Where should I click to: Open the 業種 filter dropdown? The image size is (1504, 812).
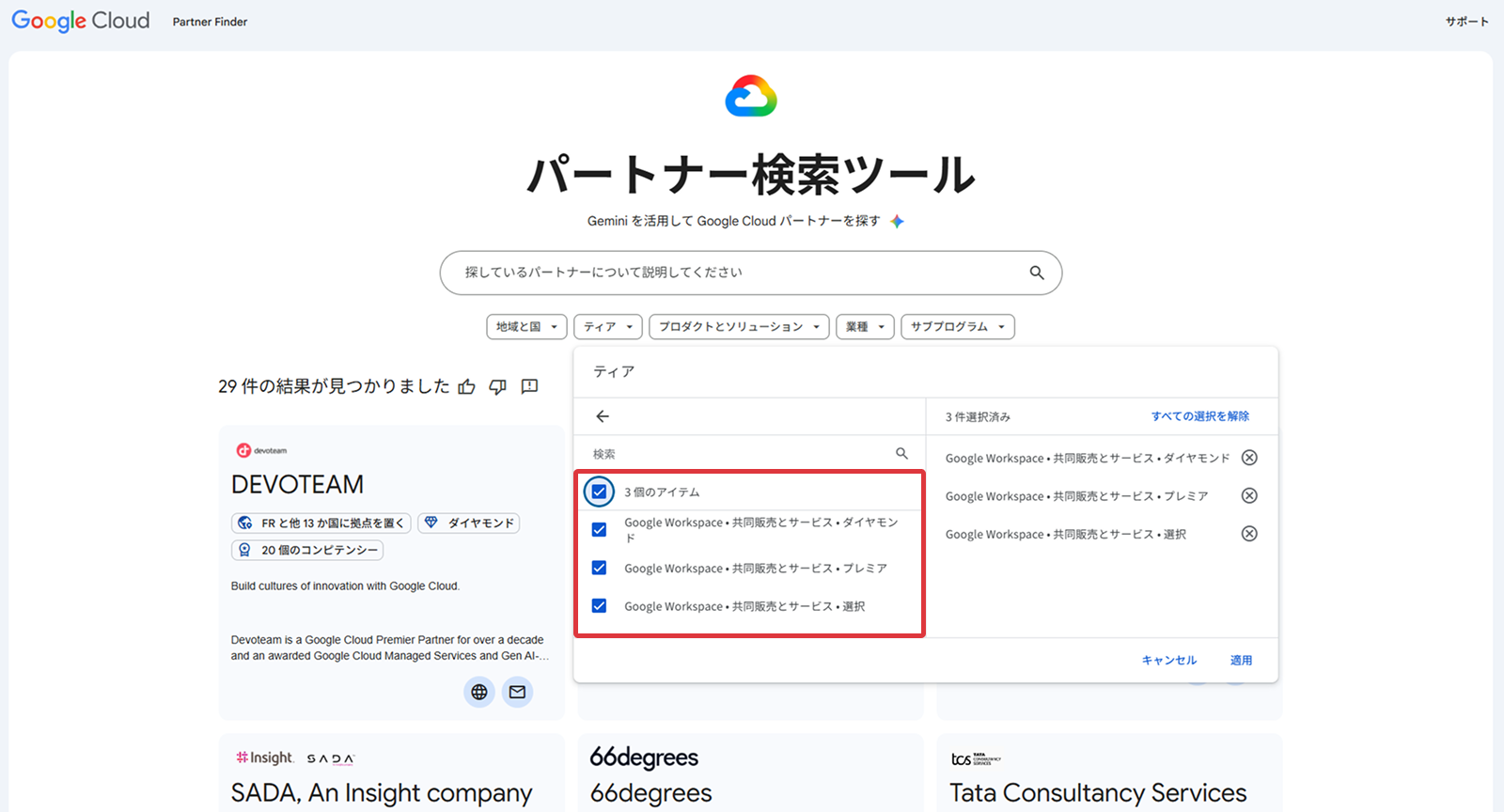click(865, 326)
